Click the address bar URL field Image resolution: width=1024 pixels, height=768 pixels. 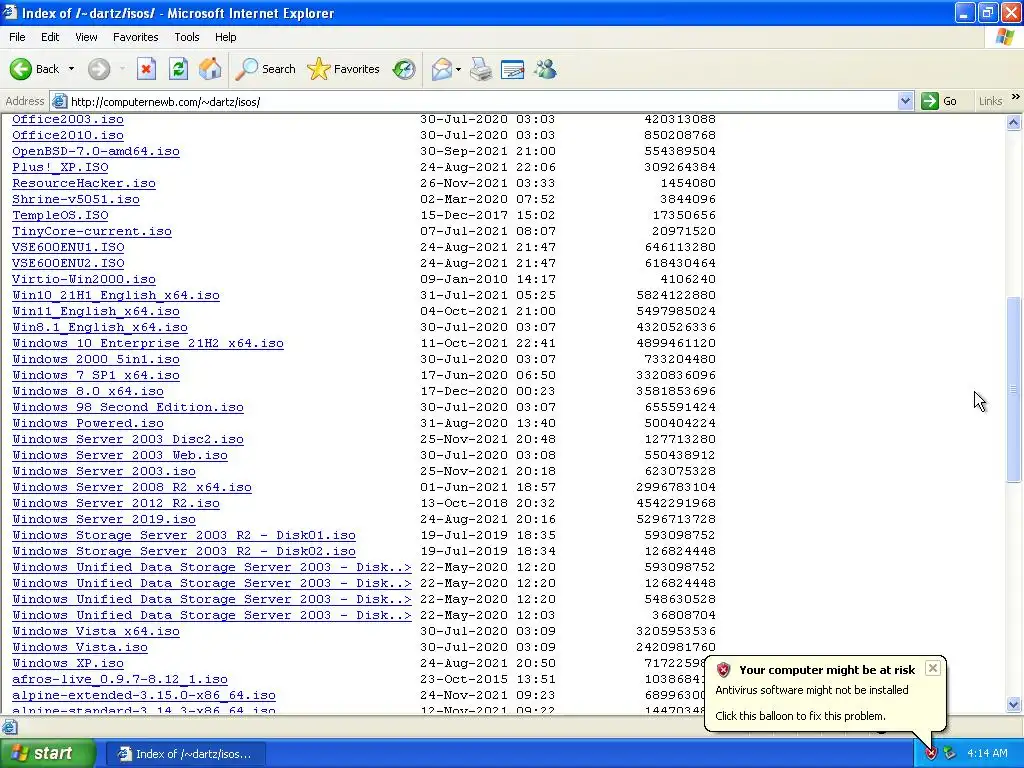482,101
